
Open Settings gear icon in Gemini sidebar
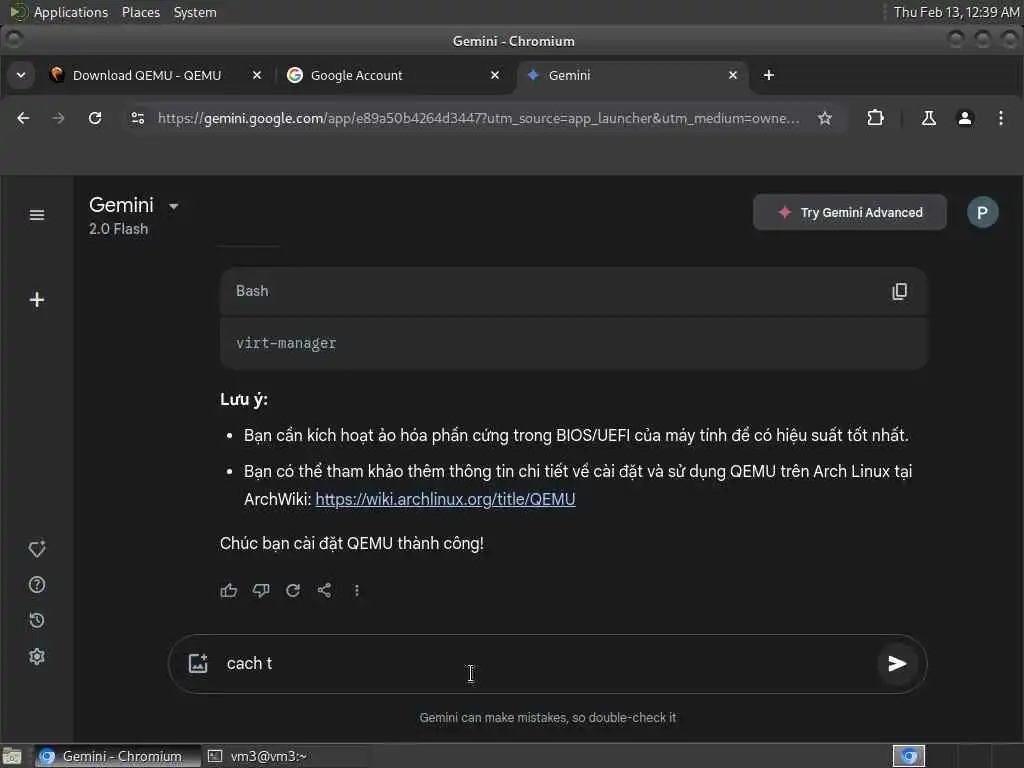tap(37, 656)
